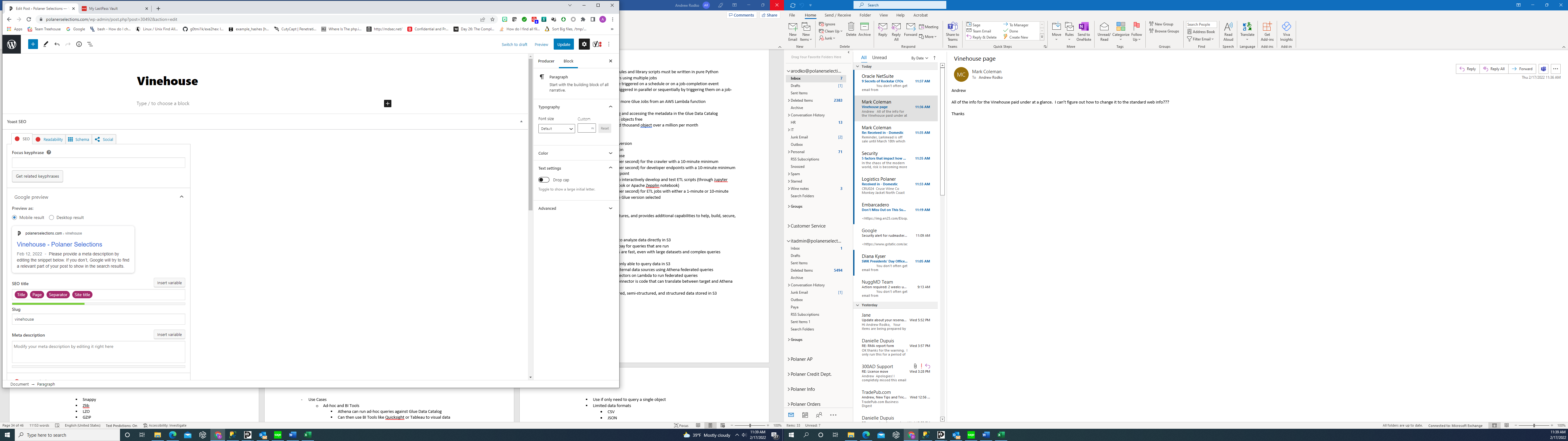1568x441 pixels.
Task: Select the pencil Tools icon in WordPress editor
Action: [x=46, y=44]
